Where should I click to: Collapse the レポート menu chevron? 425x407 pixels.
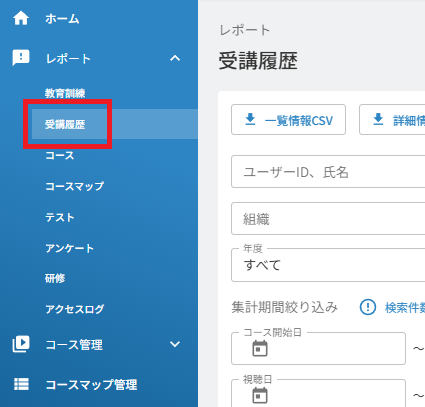coord(175,58)
